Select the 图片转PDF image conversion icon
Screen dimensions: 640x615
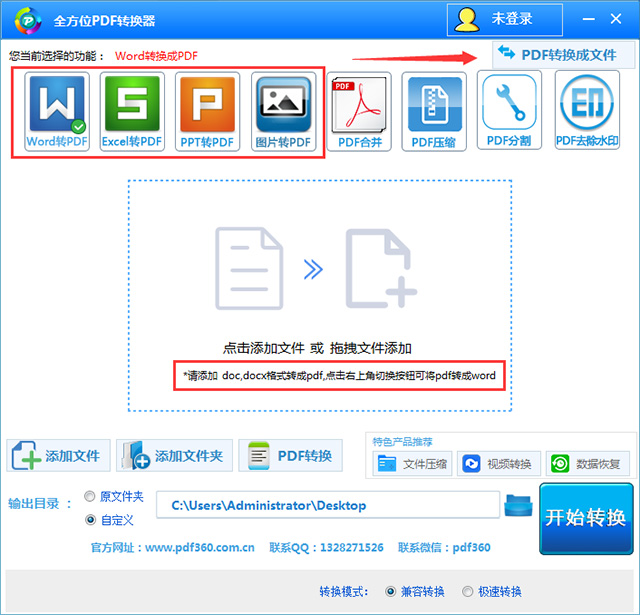point(283,112)
